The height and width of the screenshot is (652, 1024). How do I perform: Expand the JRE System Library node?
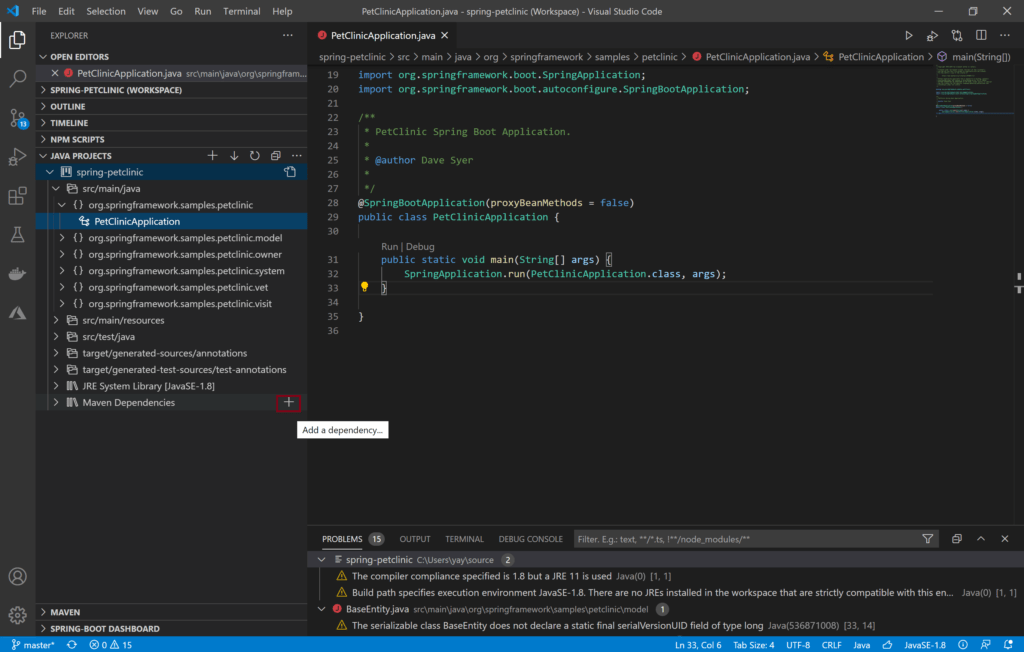[x=56, y=386]
